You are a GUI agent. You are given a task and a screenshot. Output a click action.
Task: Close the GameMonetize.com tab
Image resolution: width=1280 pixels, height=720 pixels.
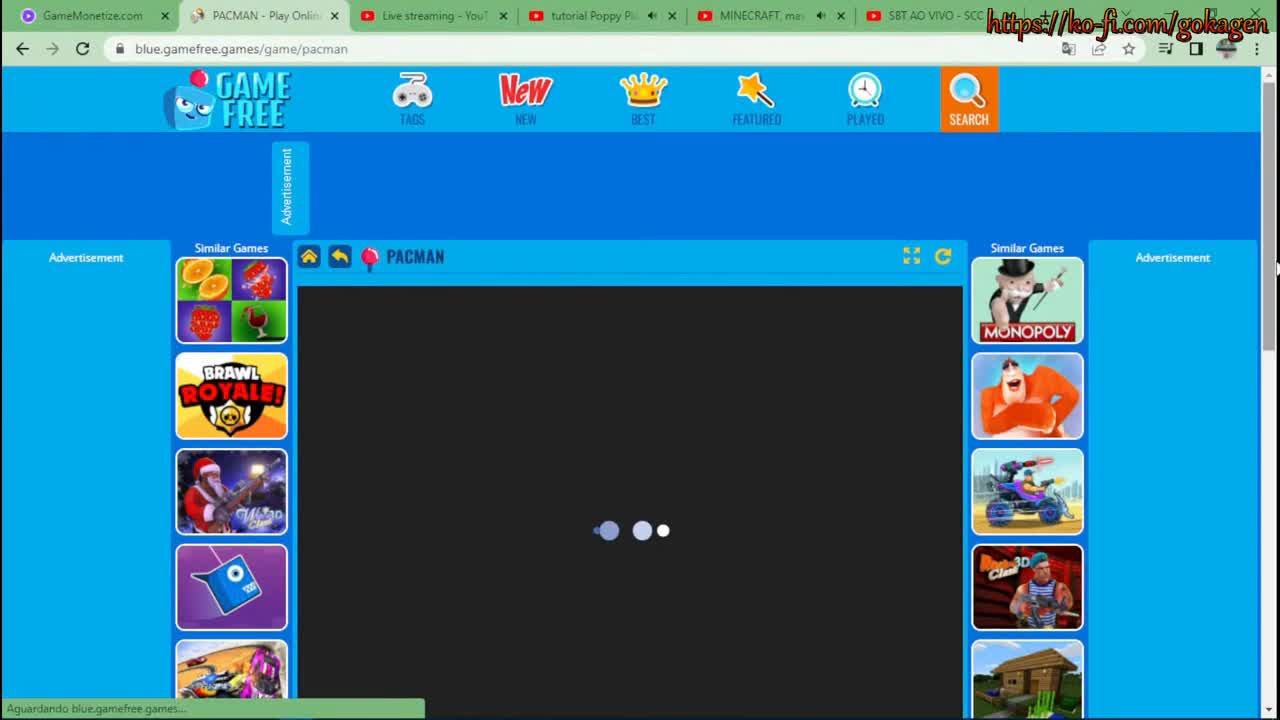tap(165, 16)
